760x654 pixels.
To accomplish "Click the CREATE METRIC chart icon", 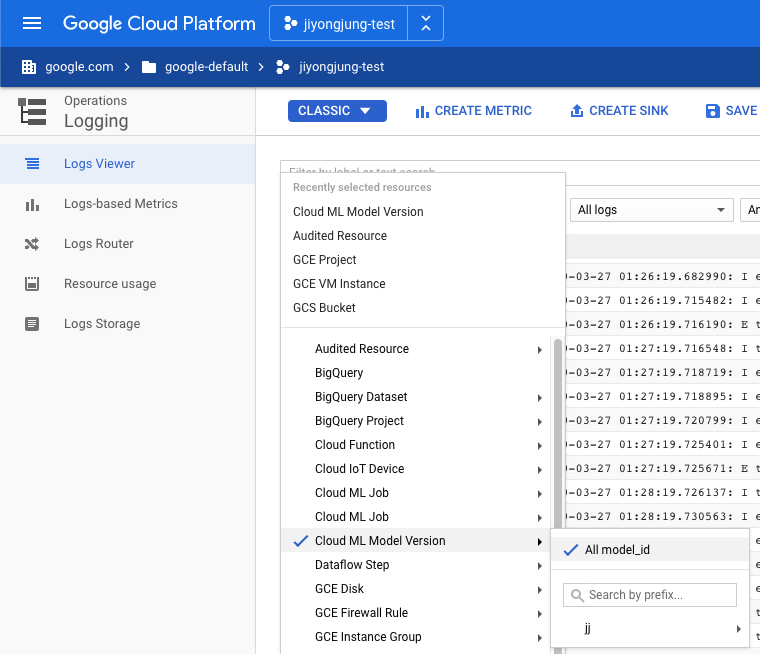I will [422, 112].
